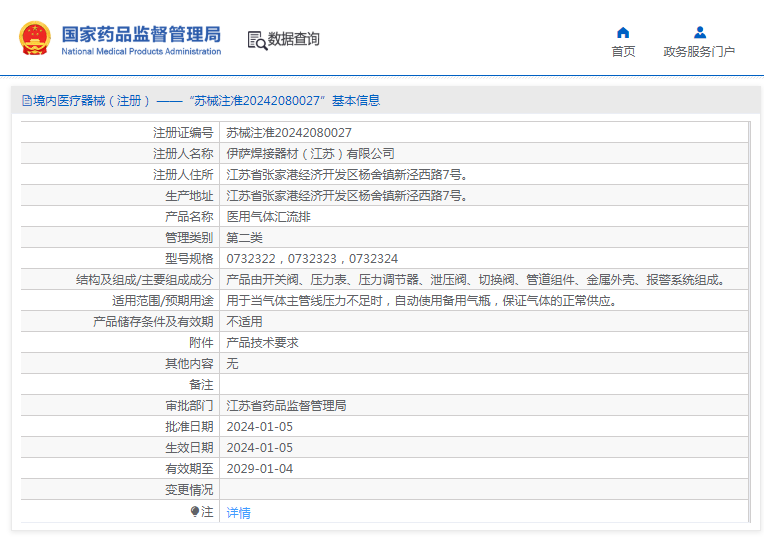Open 政务服务门户 text link

[699, 52]
